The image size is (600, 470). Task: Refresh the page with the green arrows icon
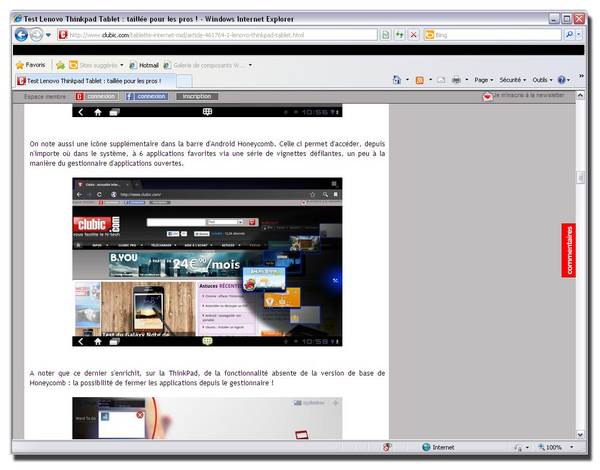[x=399, y=35]
